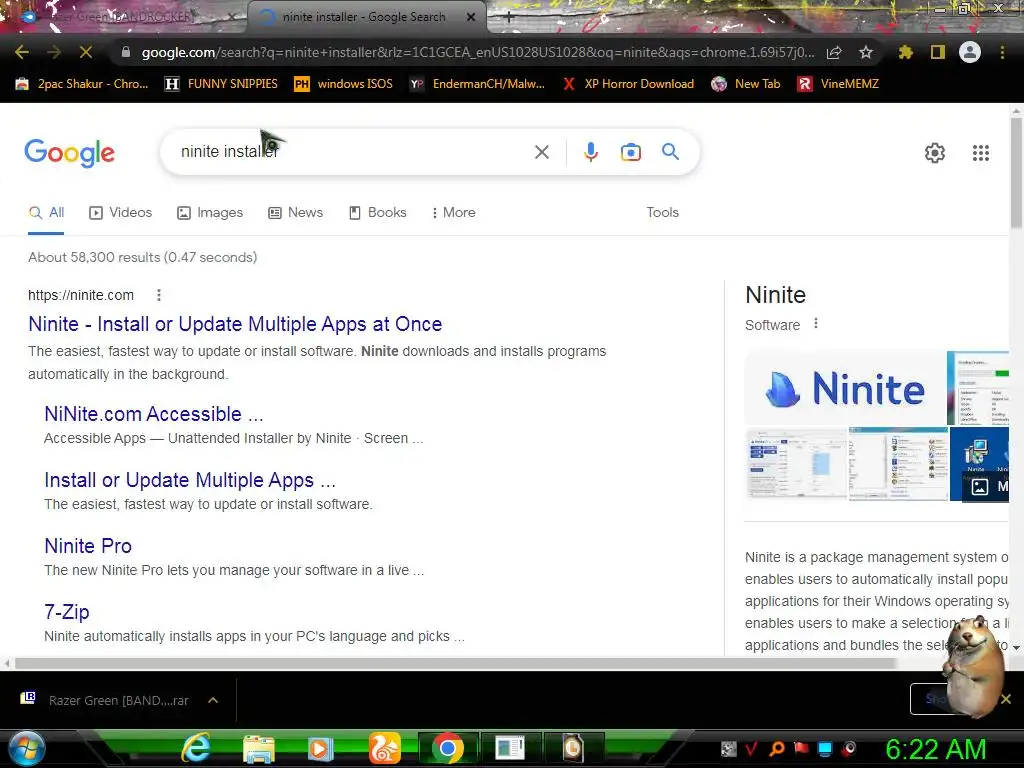Open the Tools search options

point(662,212)
